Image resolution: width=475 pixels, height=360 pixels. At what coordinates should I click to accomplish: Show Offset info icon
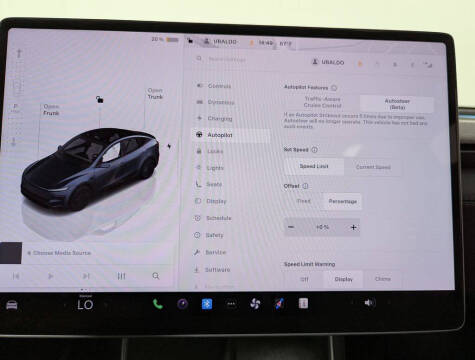[305, 186]
